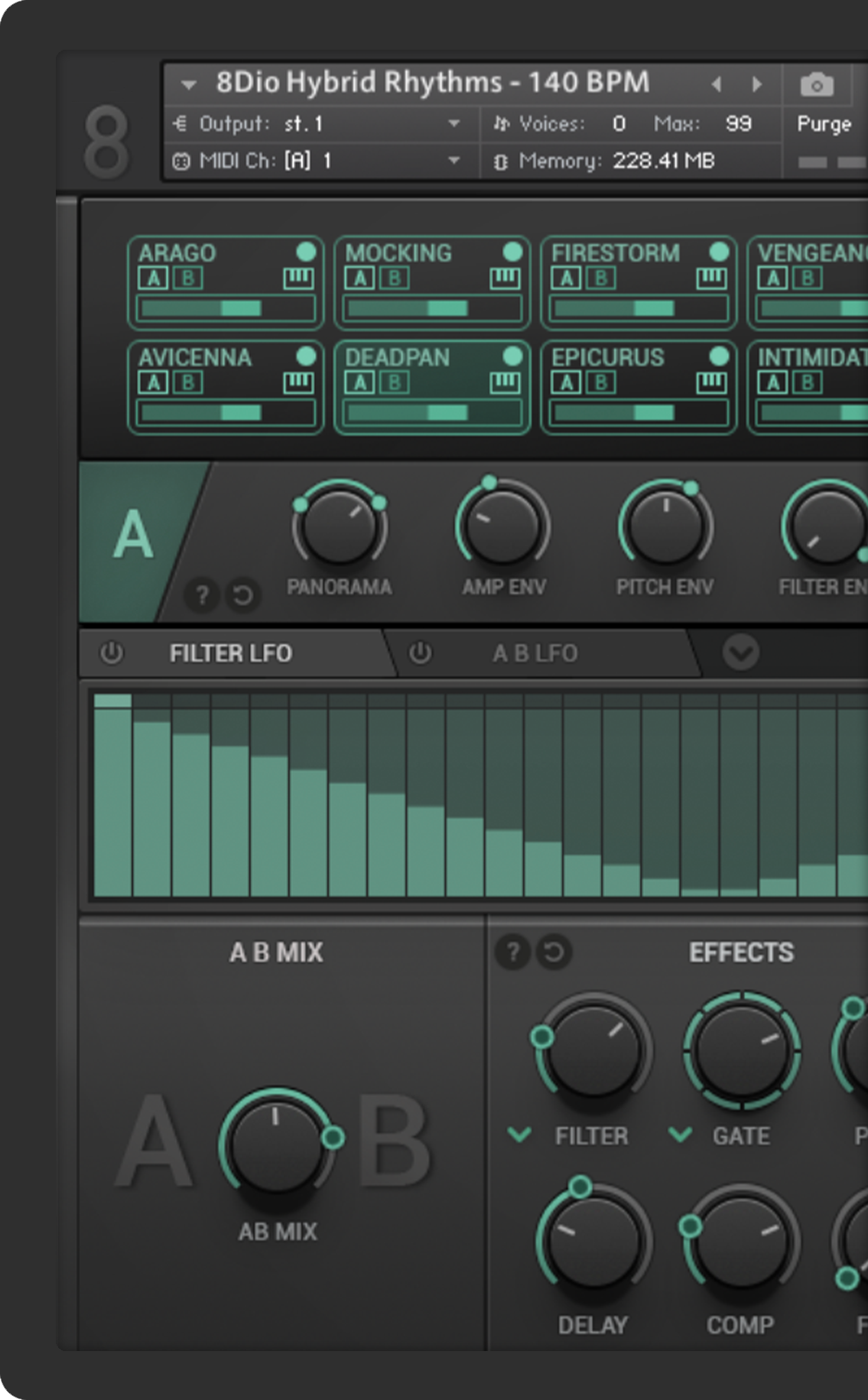Expand the GATE effect chevron
Viewport: 868px width, 1400px height.
point(680,1134)
